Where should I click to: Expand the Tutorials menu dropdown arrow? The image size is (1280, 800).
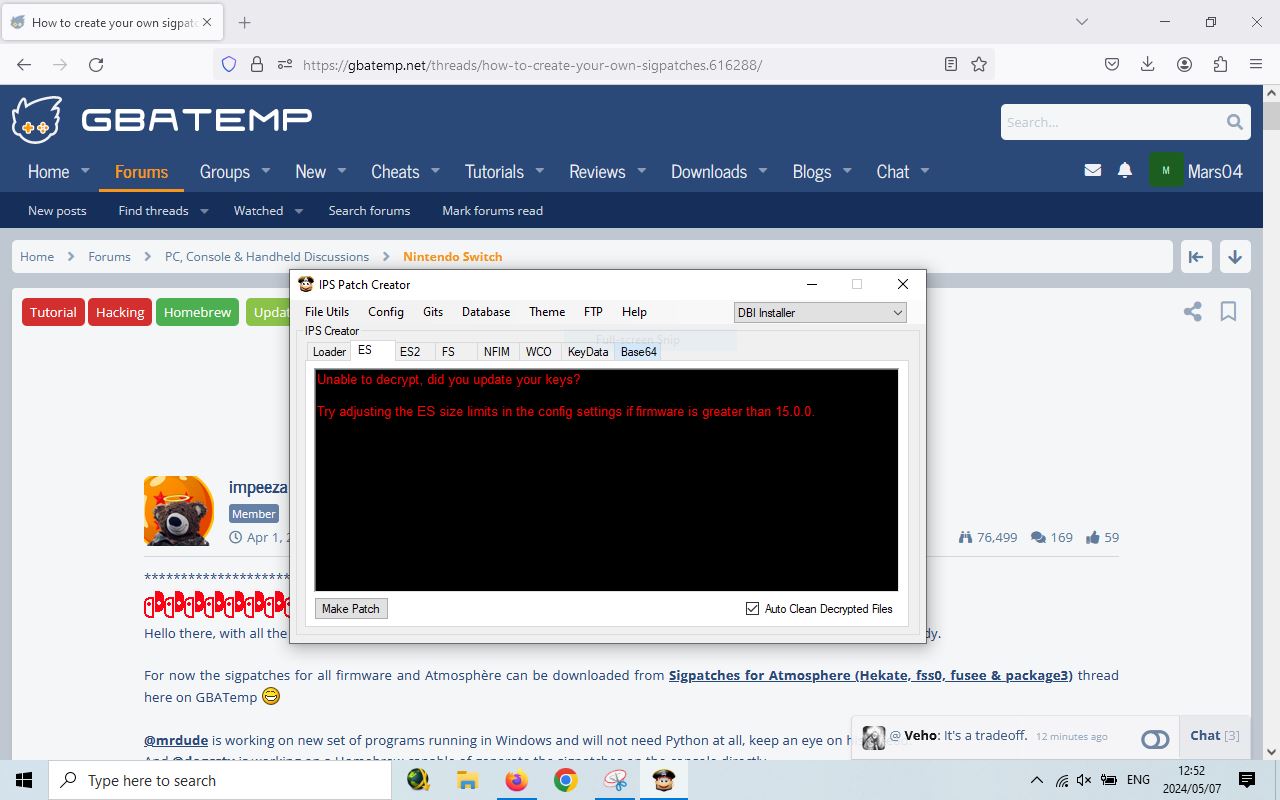click(540, 171)
